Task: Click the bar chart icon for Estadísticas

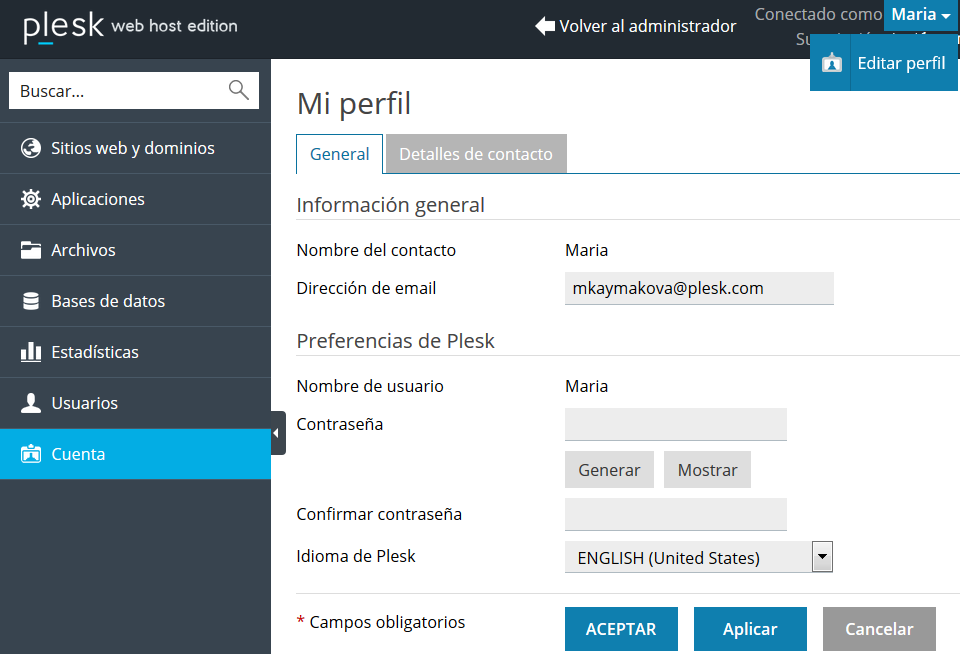Action: point(31,352)
